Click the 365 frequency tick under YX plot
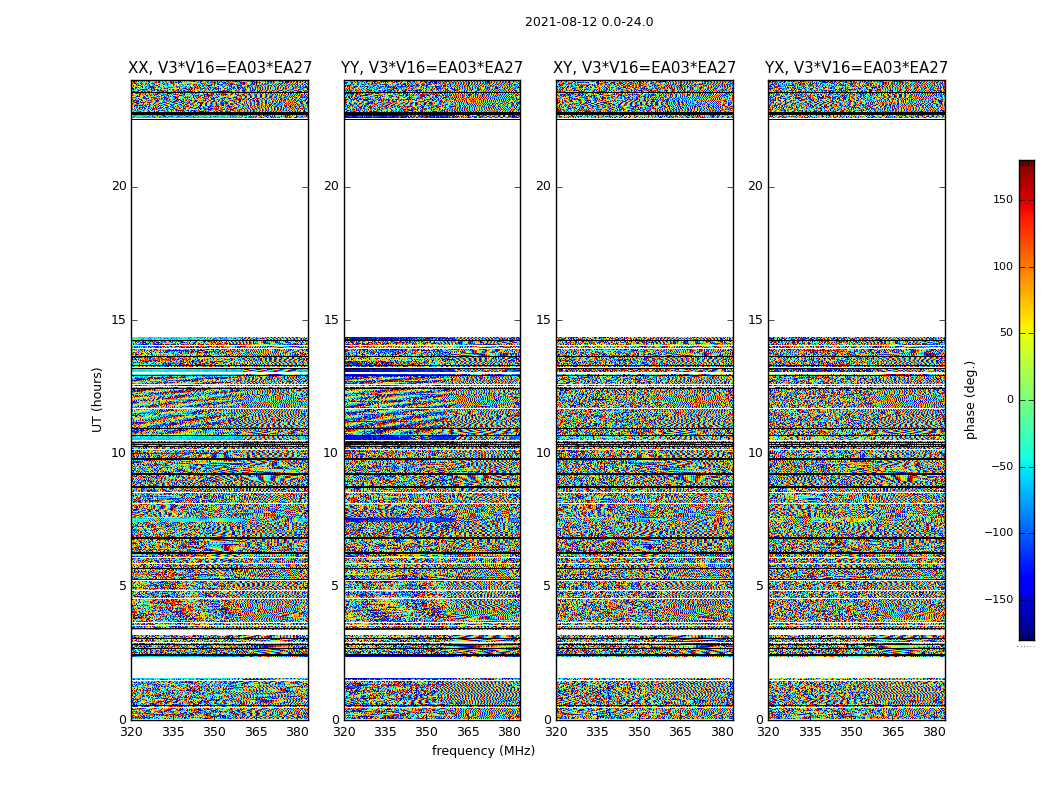Screen dimensions: 1050x800 (893, 732)
